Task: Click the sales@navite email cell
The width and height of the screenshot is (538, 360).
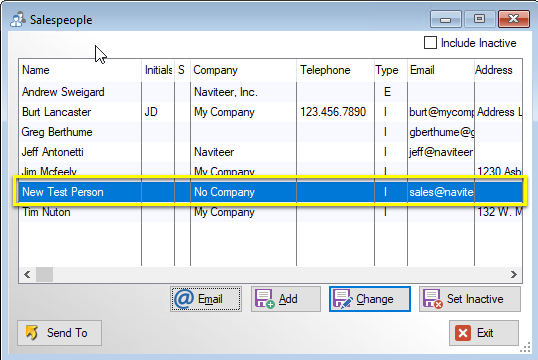Action: [x=441, y=192]
